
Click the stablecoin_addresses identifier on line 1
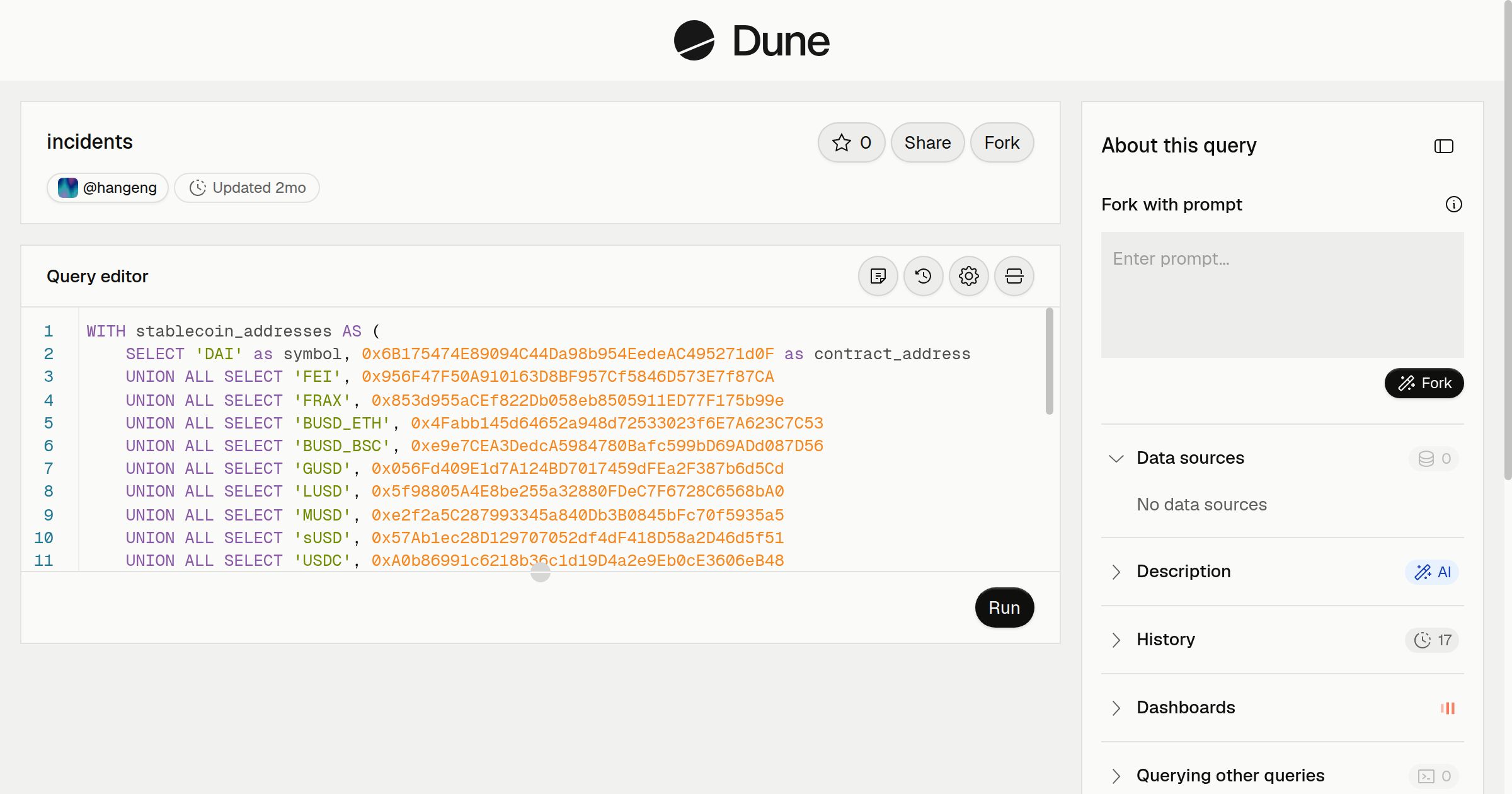coord(234,331)
